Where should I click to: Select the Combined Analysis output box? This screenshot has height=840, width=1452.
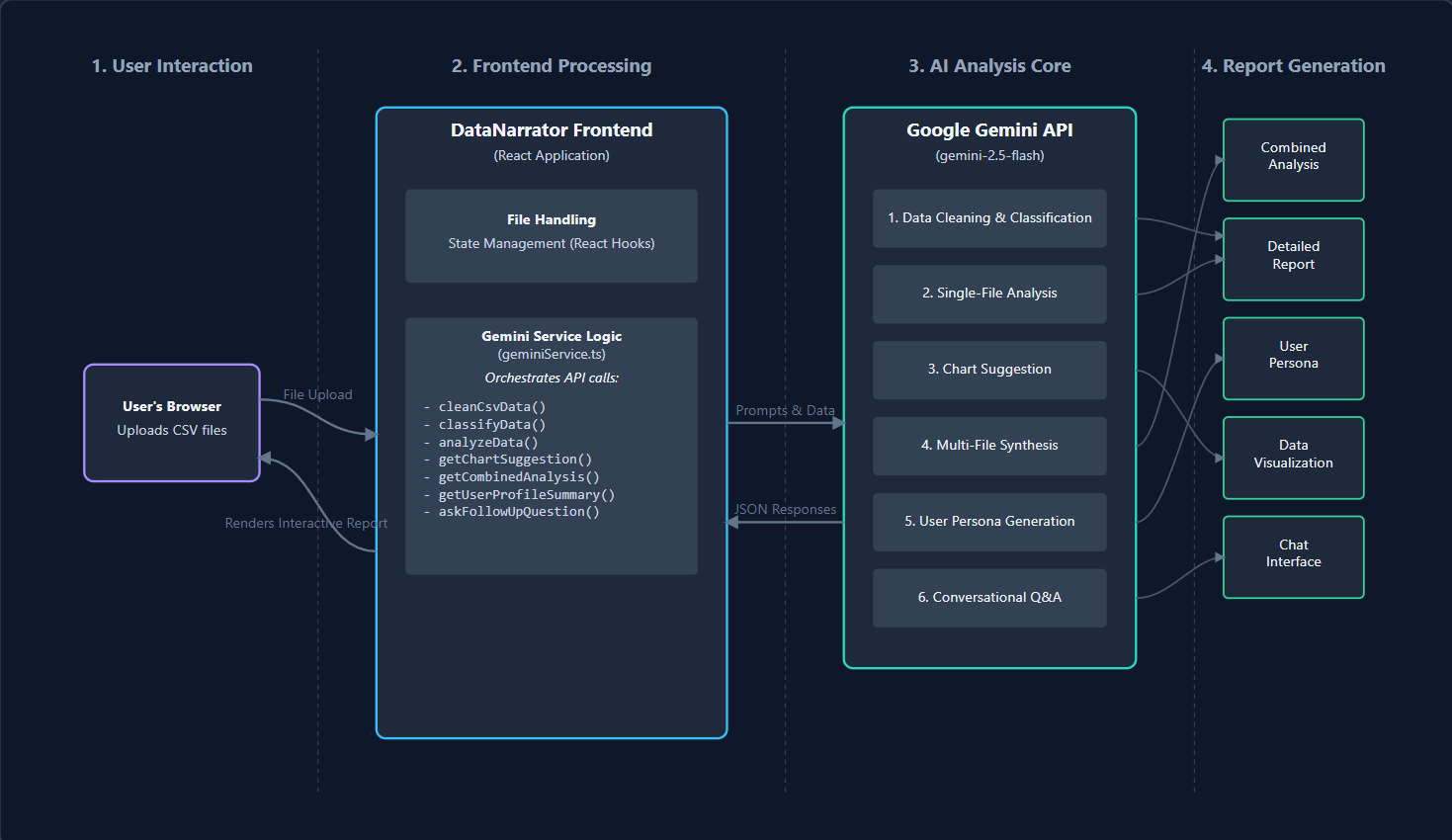(1294, 160)
